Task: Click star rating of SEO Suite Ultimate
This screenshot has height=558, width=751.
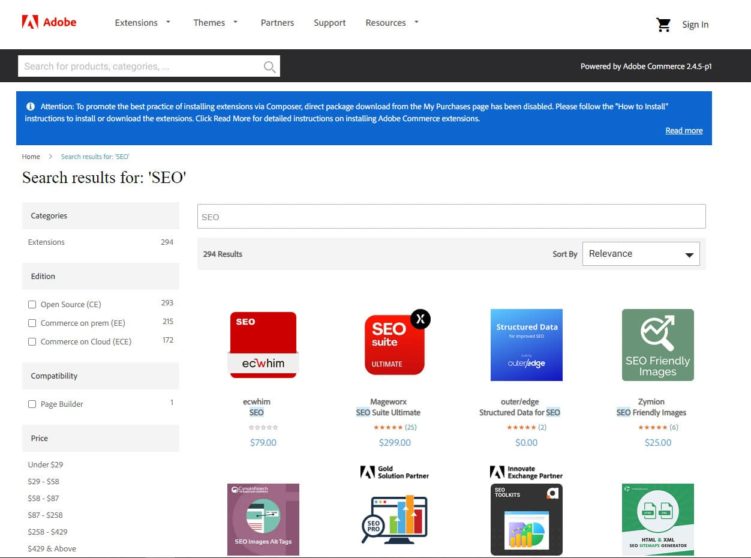Action: (x=388, y=427)
